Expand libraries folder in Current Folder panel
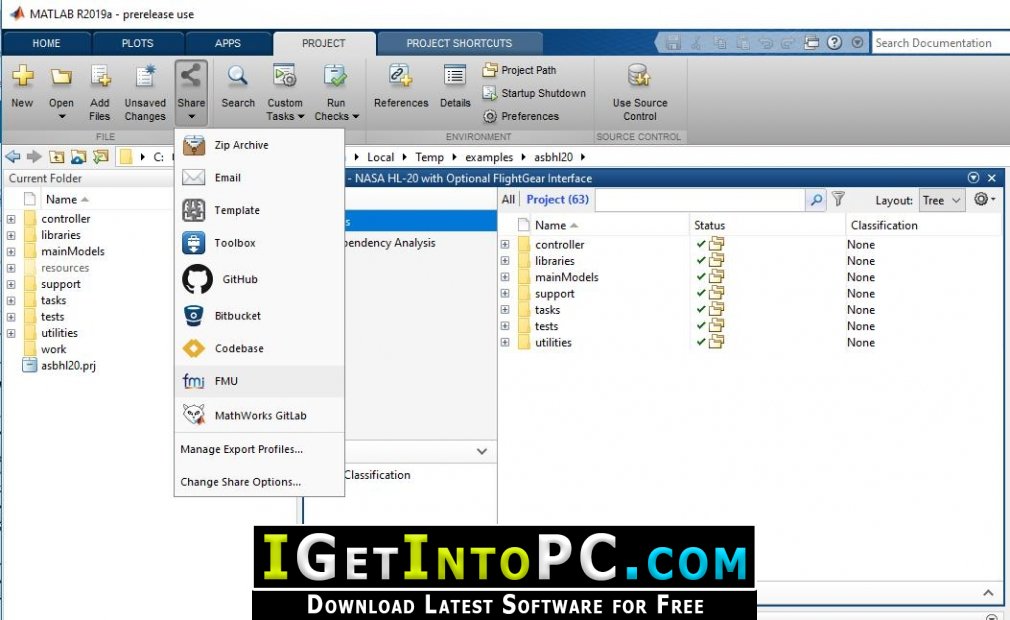The width and height of the screenshot is (1010, 620). pyautogui.click(x=11, y=235)
